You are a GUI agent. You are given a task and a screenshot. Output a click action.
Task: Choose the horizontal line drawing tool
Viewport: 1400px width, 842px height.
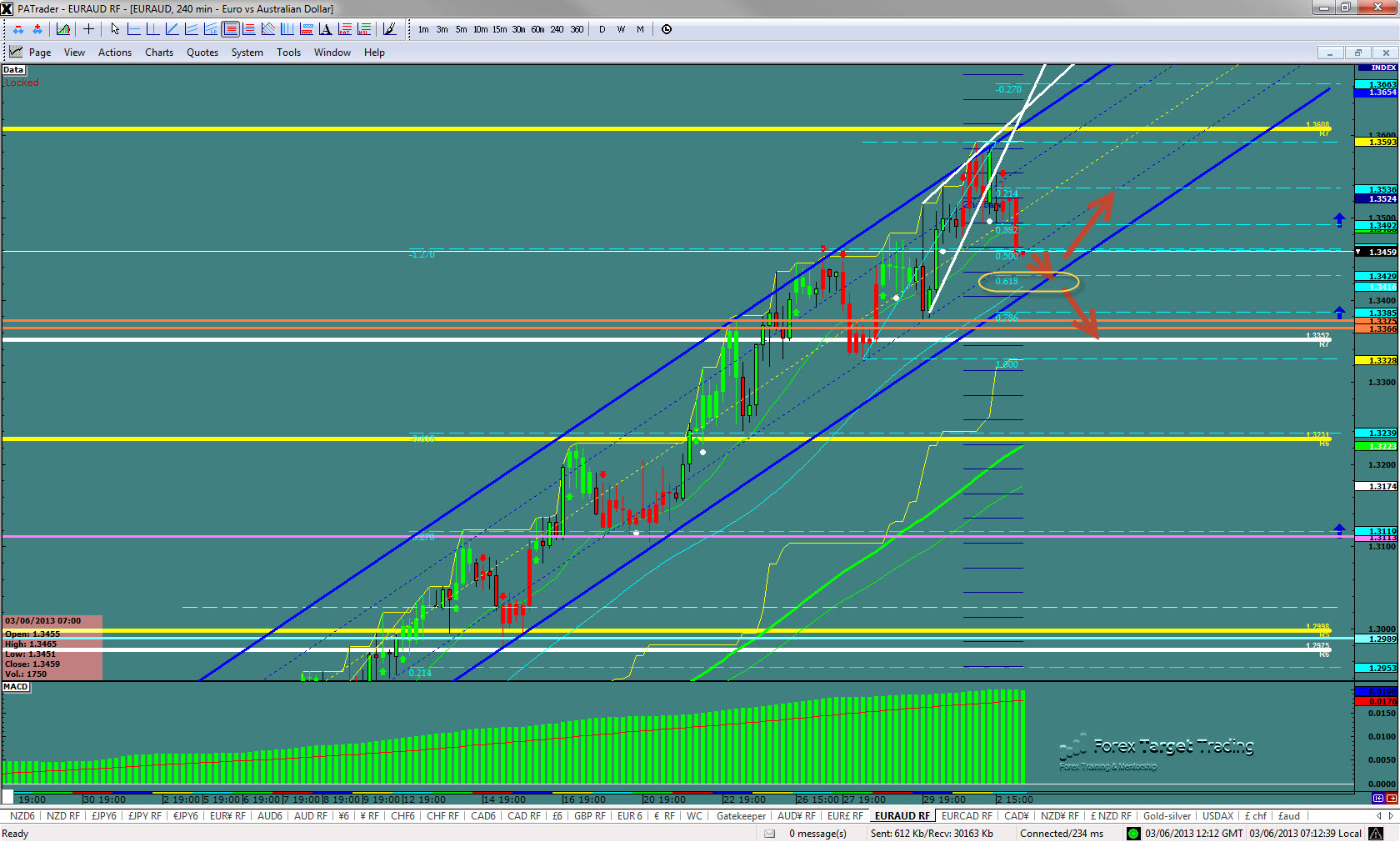point(134,29)
